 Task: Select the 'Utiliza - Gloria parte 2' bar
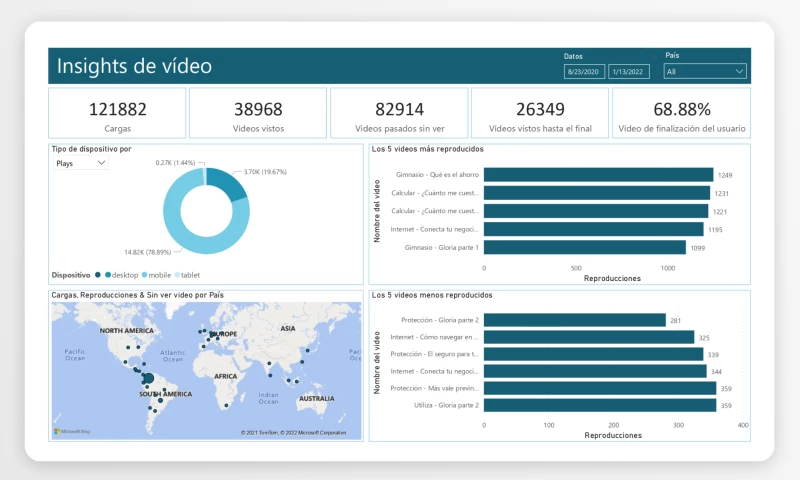coord(600,405)
